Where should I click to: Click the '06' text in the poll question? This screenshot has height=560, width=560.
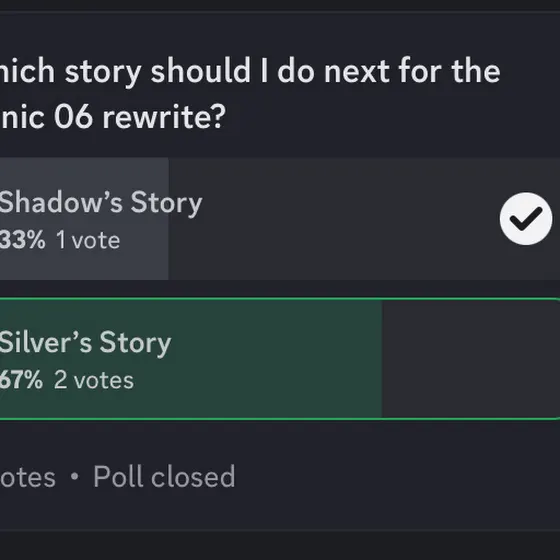point(73,117)
